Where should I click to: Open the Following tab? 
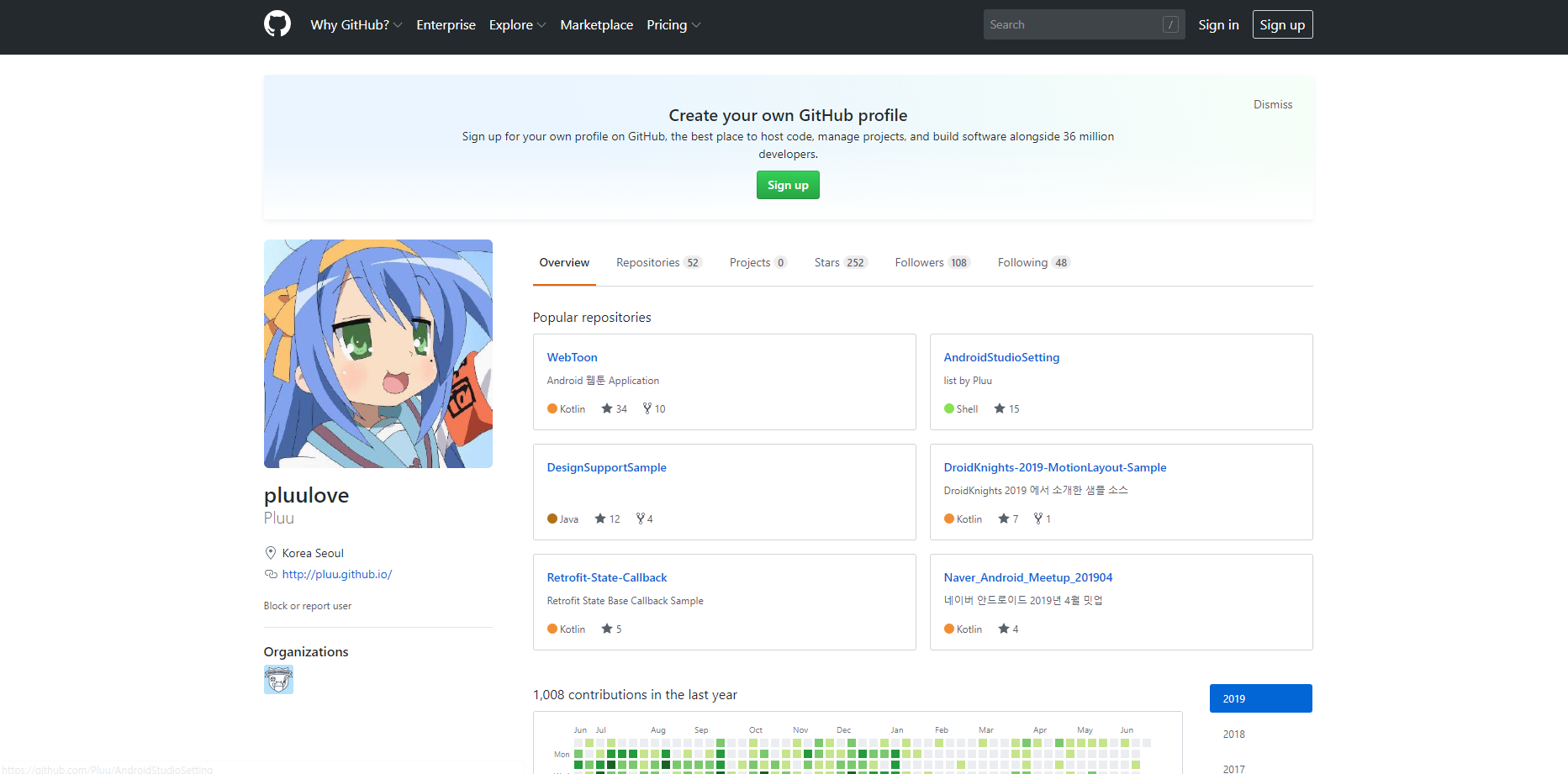click(1033, 262)
